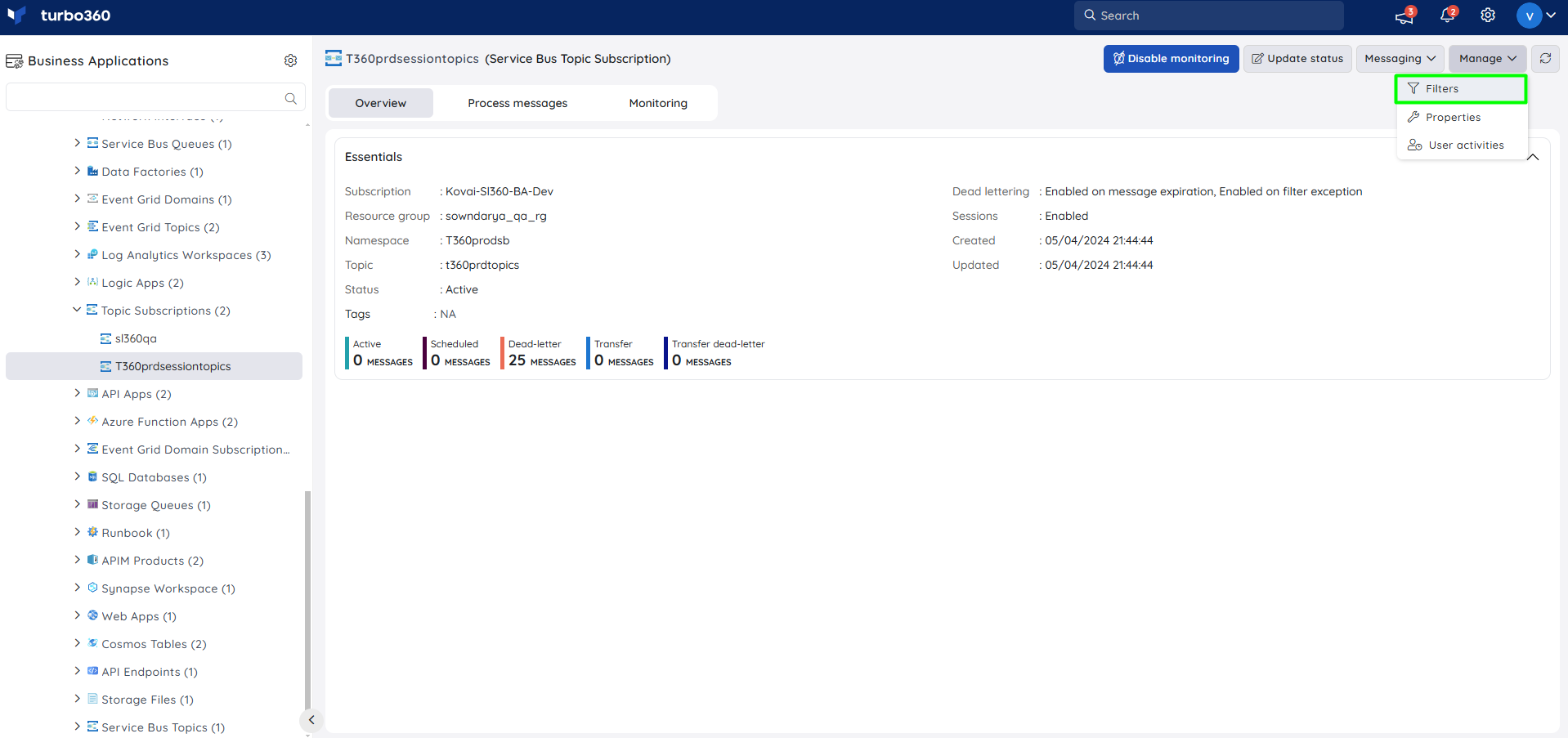Click the Business Applications heading
The image size is (1568, 738).
(x=98, y=60)
